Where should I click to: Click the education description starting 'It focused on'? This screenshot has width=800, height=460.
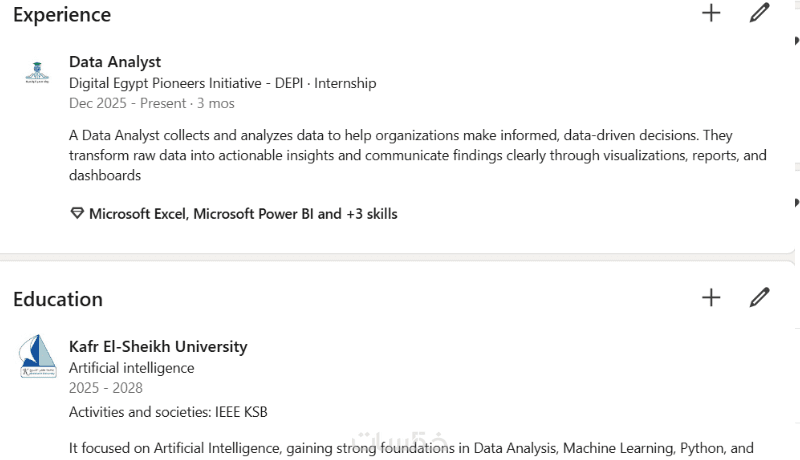click(x=410, y=448)
